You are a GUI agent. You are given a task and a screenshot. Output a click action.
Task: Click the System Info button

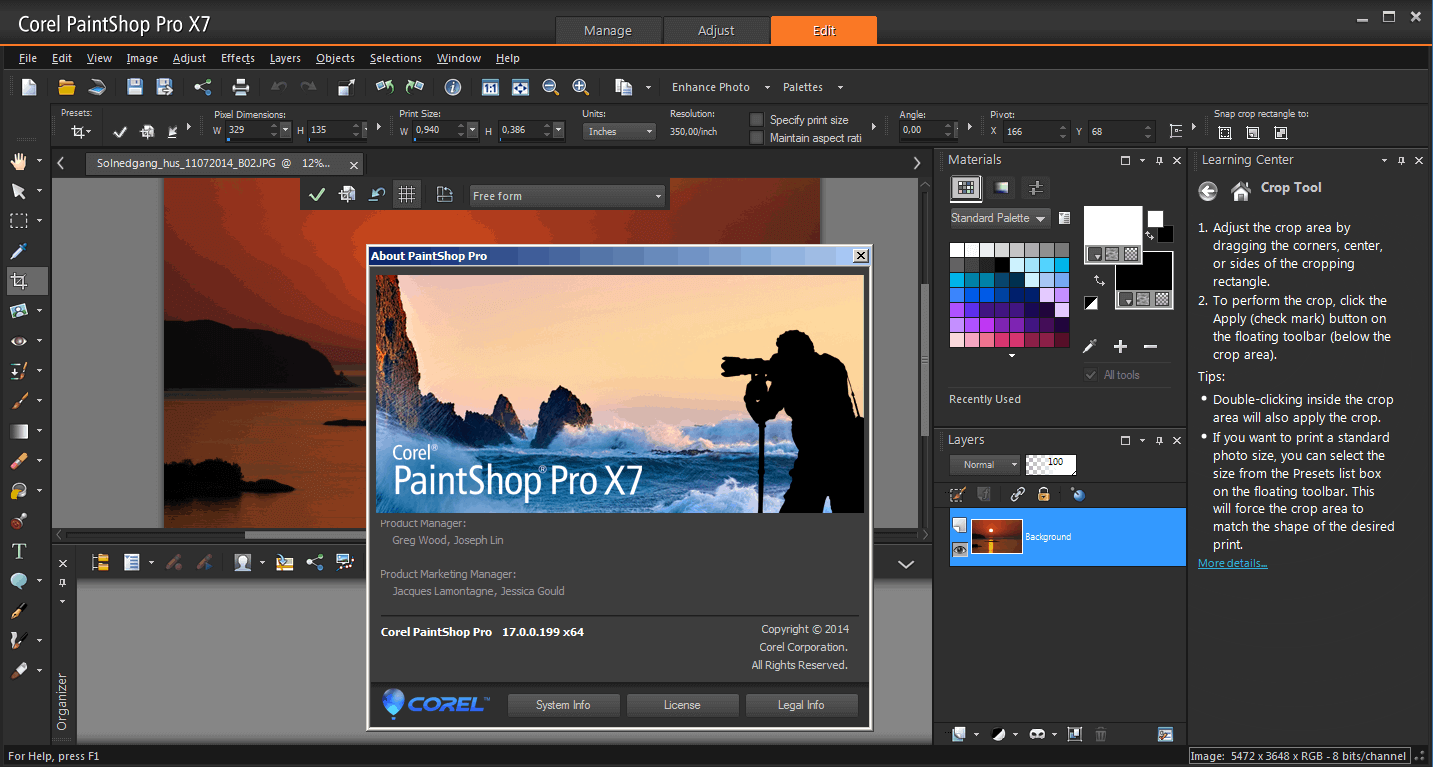563,704
